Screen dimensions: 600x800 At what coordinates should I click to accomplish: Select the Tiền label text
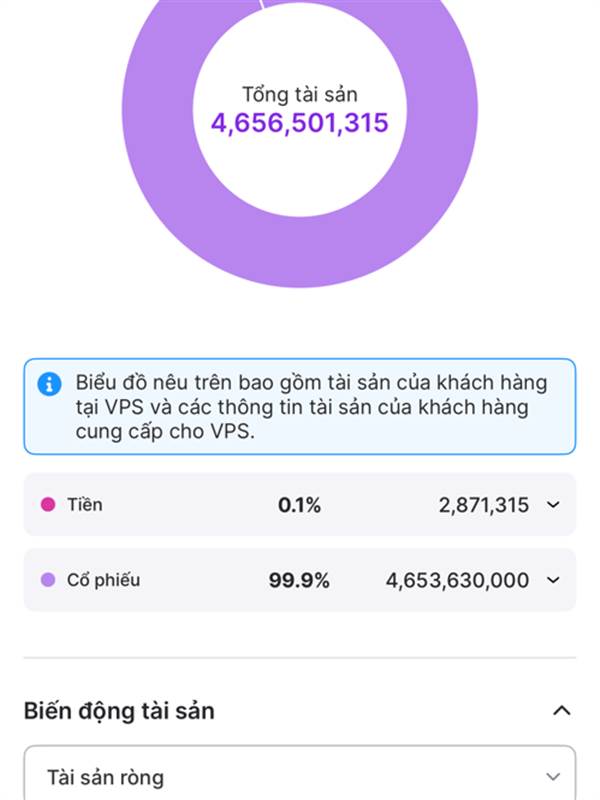(85, 505)
